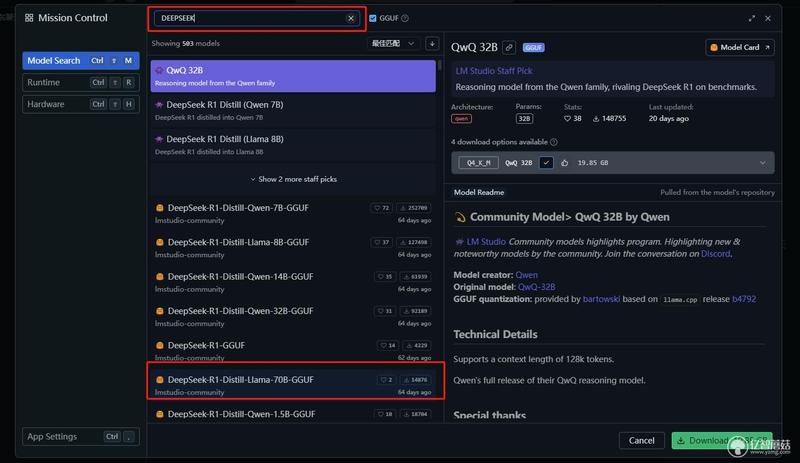
Task: Open the b4792 release link
Action: coord(744,299)
